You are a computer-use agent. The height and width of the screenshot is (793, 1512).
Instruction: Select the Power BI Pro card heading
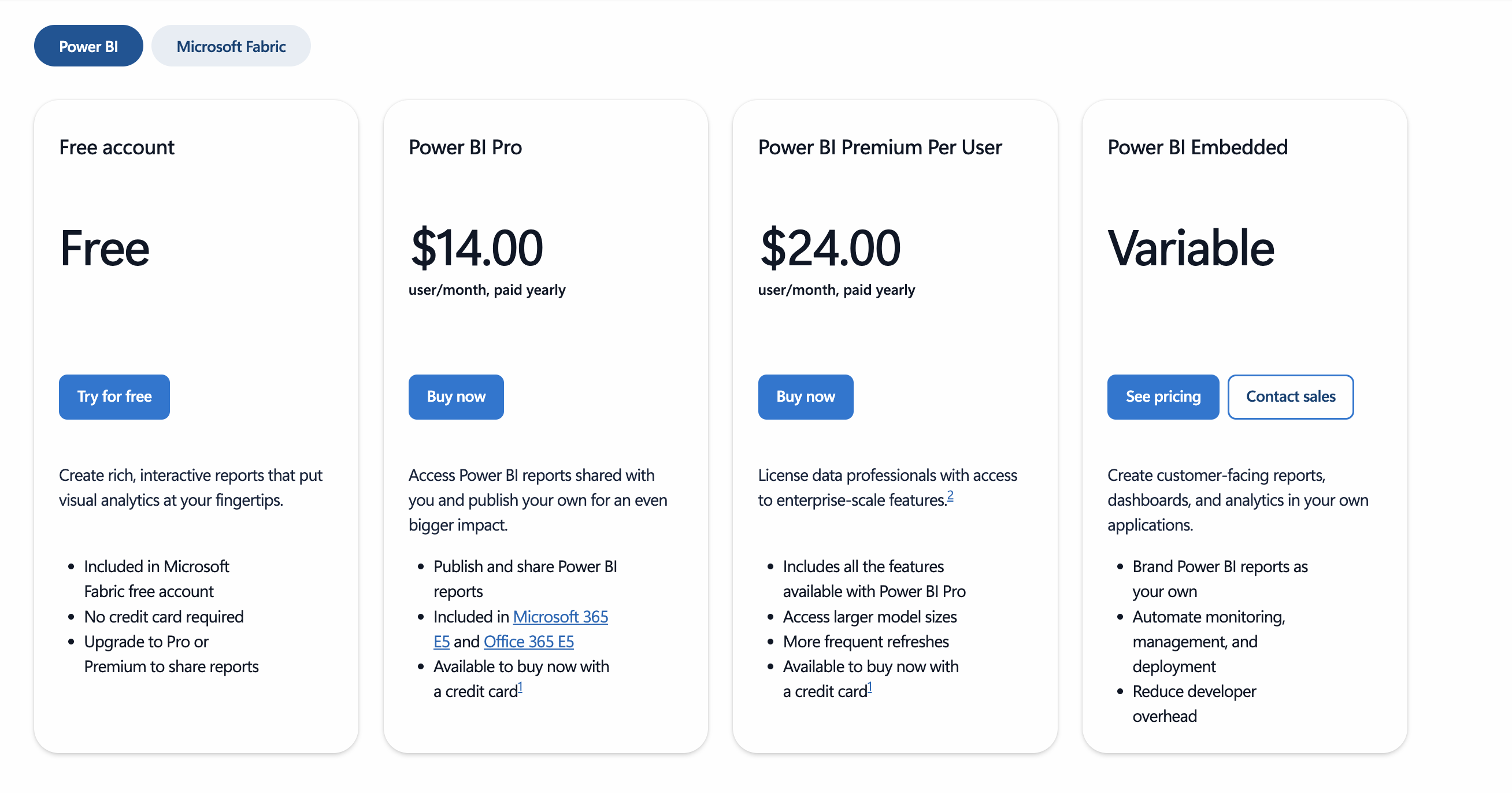(x=465, y=147)
